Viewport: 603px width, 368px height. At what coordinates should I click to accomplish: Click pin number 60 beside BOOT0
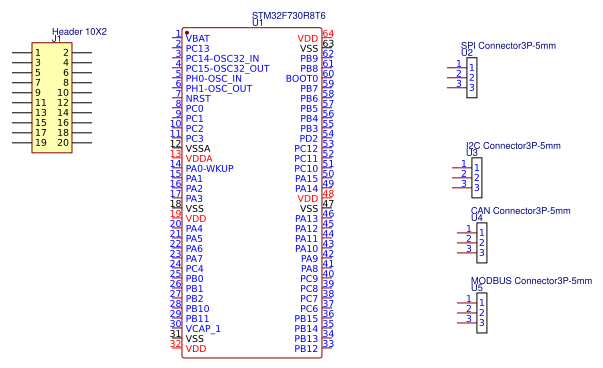coord(328,73)
